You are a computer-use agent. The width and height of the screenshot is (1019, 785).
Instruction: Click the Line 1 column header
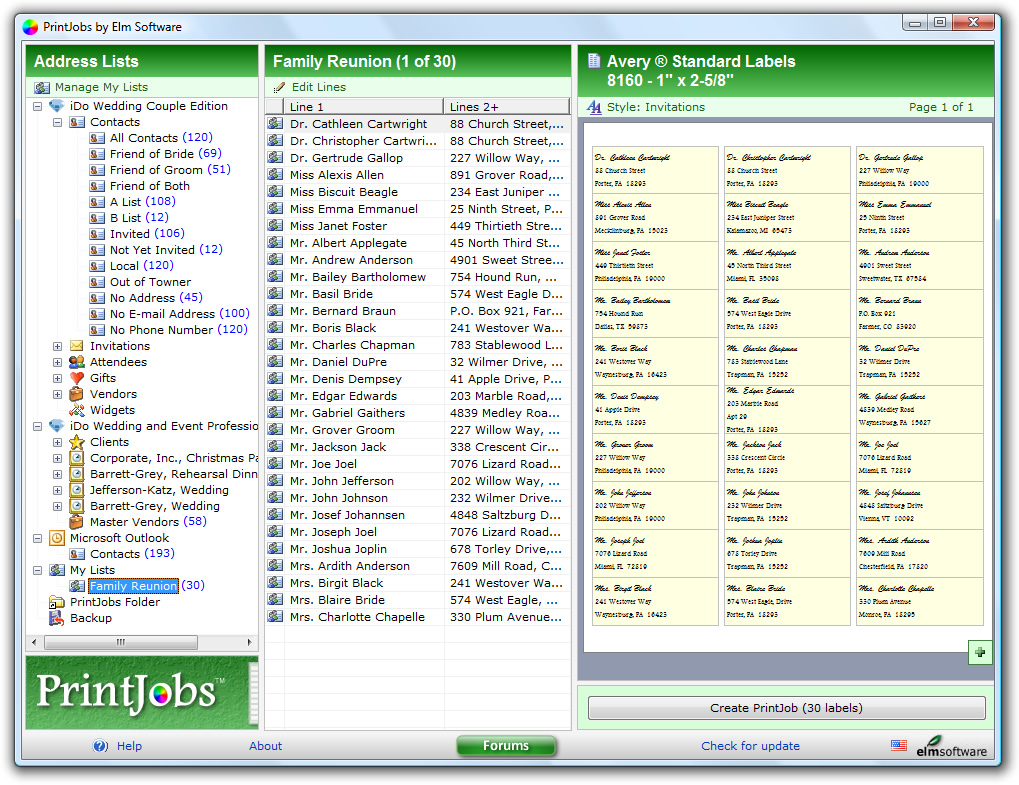363,107
